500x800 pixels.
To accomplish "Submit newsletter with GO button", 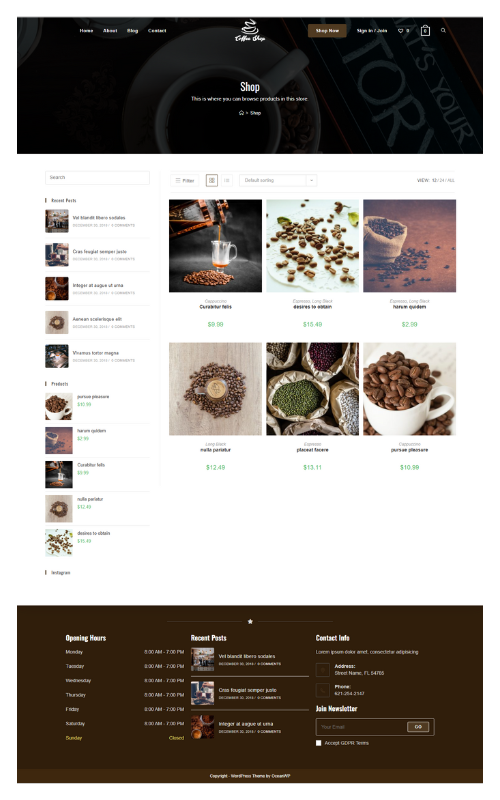I will point(418,727).
